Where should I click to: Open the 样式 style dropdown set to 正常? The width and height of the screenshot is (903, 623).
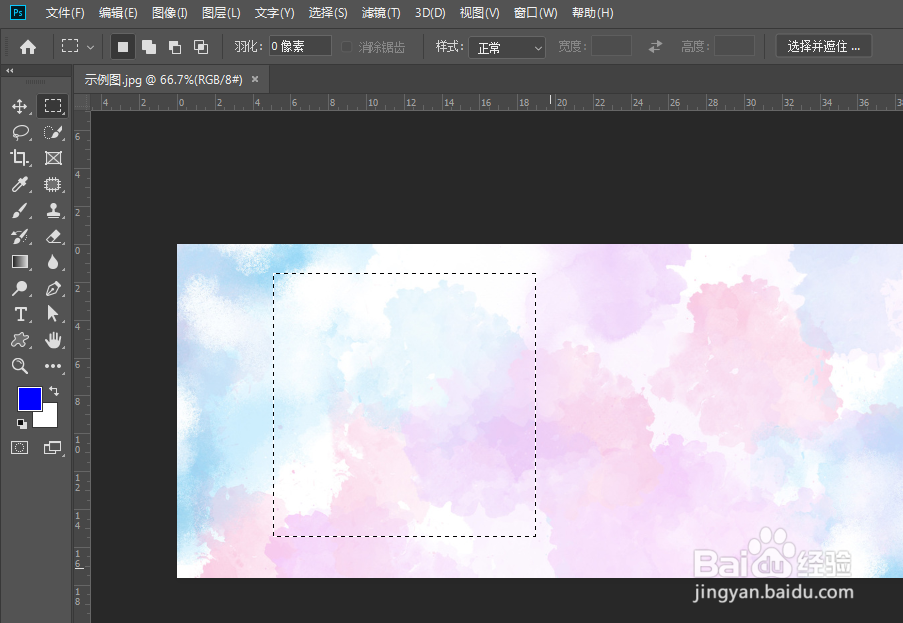(x=507, y=47)
